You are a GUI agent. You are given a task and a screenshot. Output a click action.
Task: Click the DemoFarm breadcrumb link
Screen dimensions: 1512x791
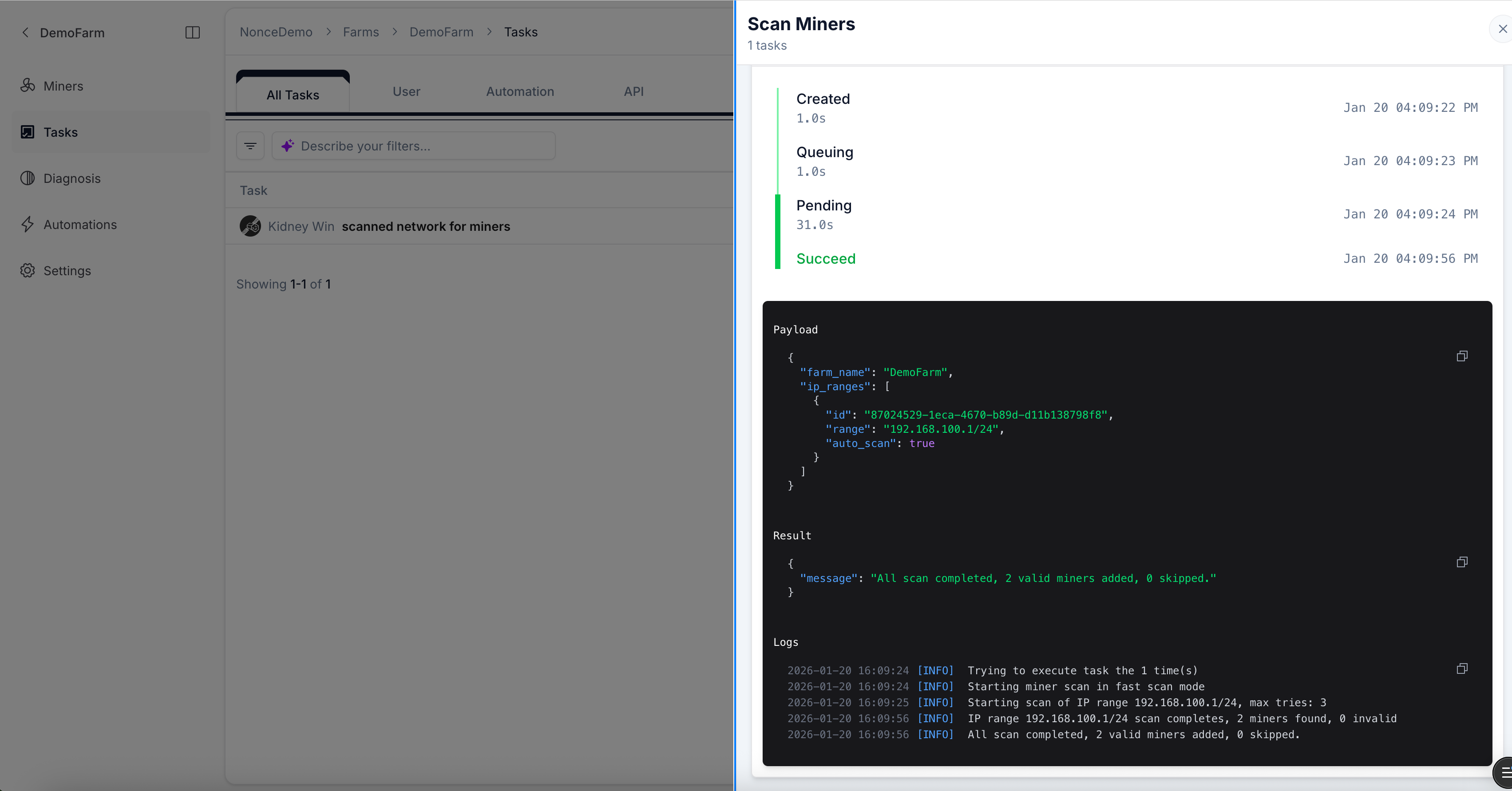(441, 32)
